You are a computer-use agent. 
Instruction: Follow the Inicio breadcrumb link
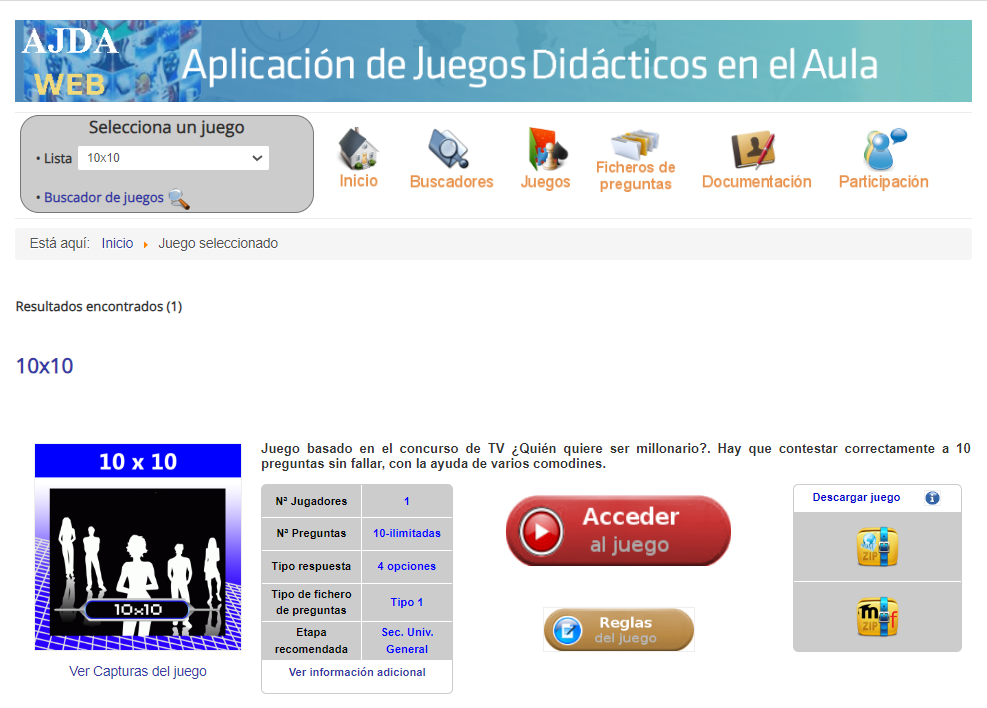(x=117, y=243)
